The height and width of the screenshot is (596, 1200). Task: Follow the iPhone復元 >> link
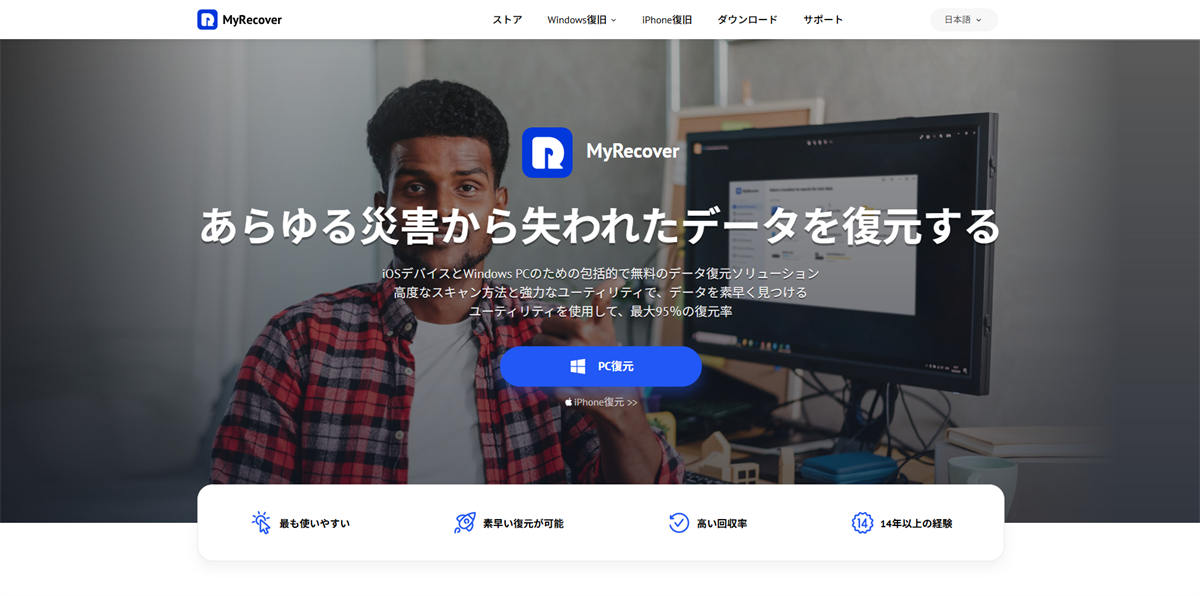tap(601, 402)
